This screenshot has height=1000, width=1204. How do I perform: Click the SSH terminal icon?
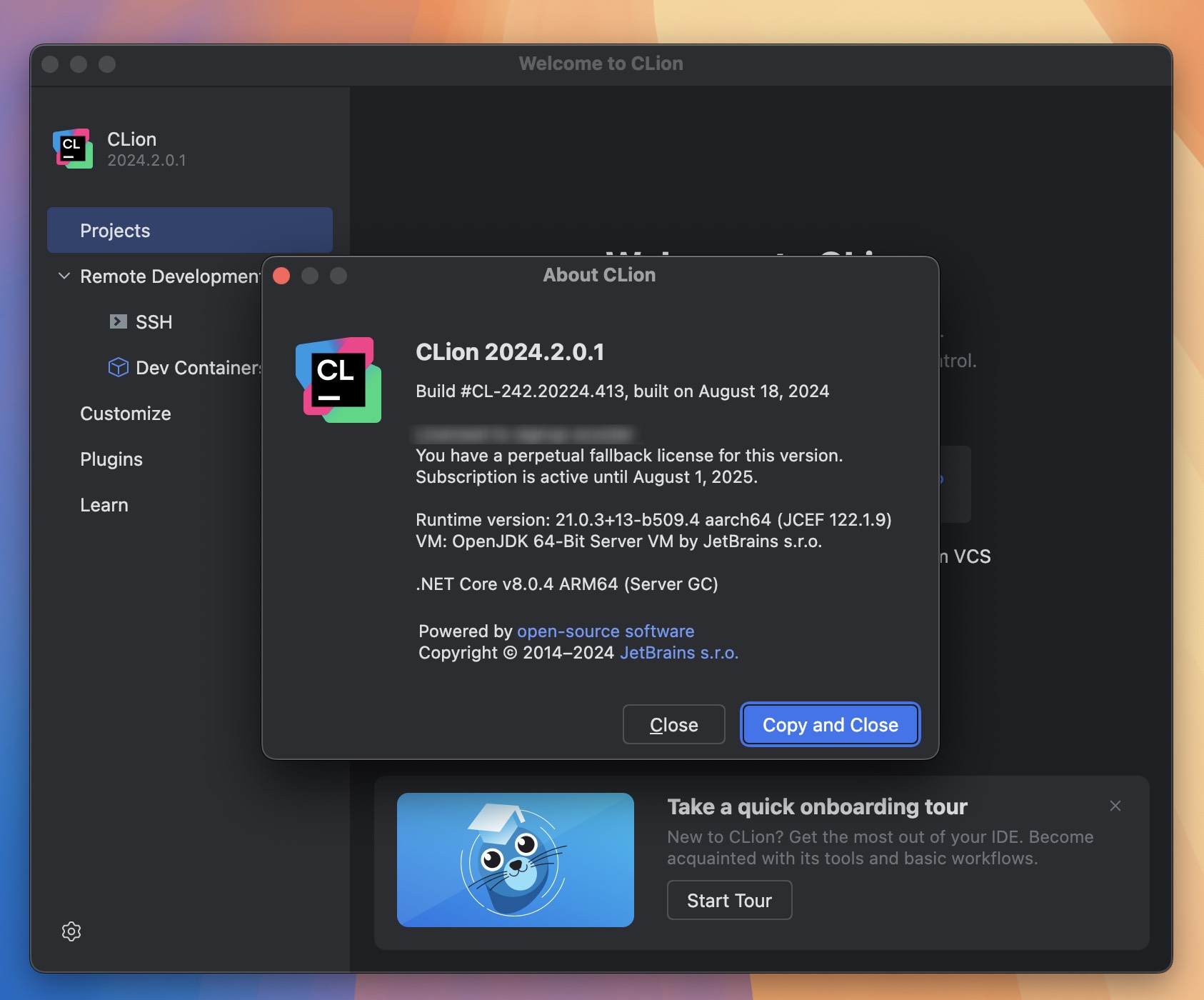click(119, 321)
